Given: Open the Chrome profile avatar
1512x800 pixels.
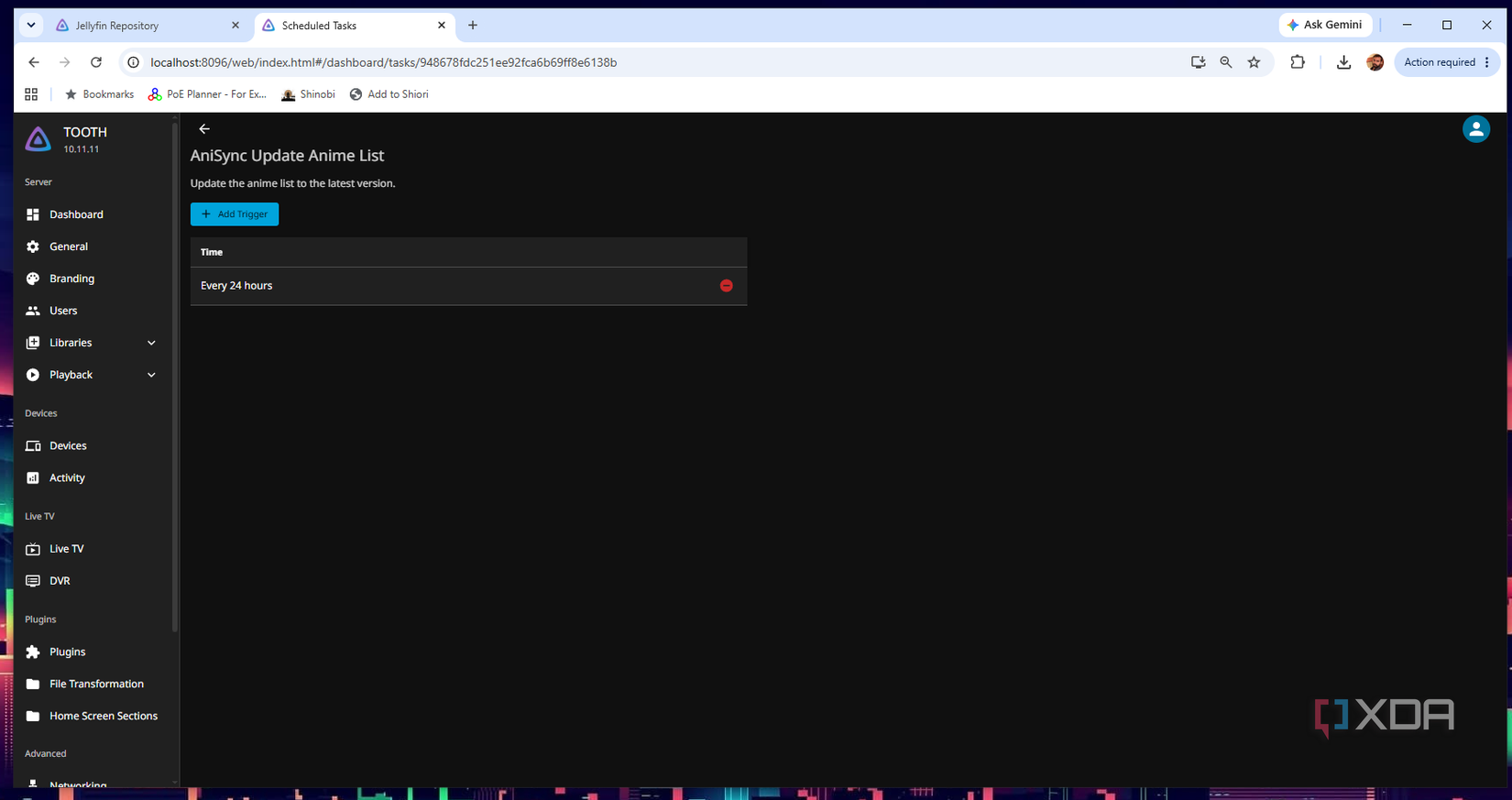Looking at the screenshot, I should click(x=1375, y=62).
